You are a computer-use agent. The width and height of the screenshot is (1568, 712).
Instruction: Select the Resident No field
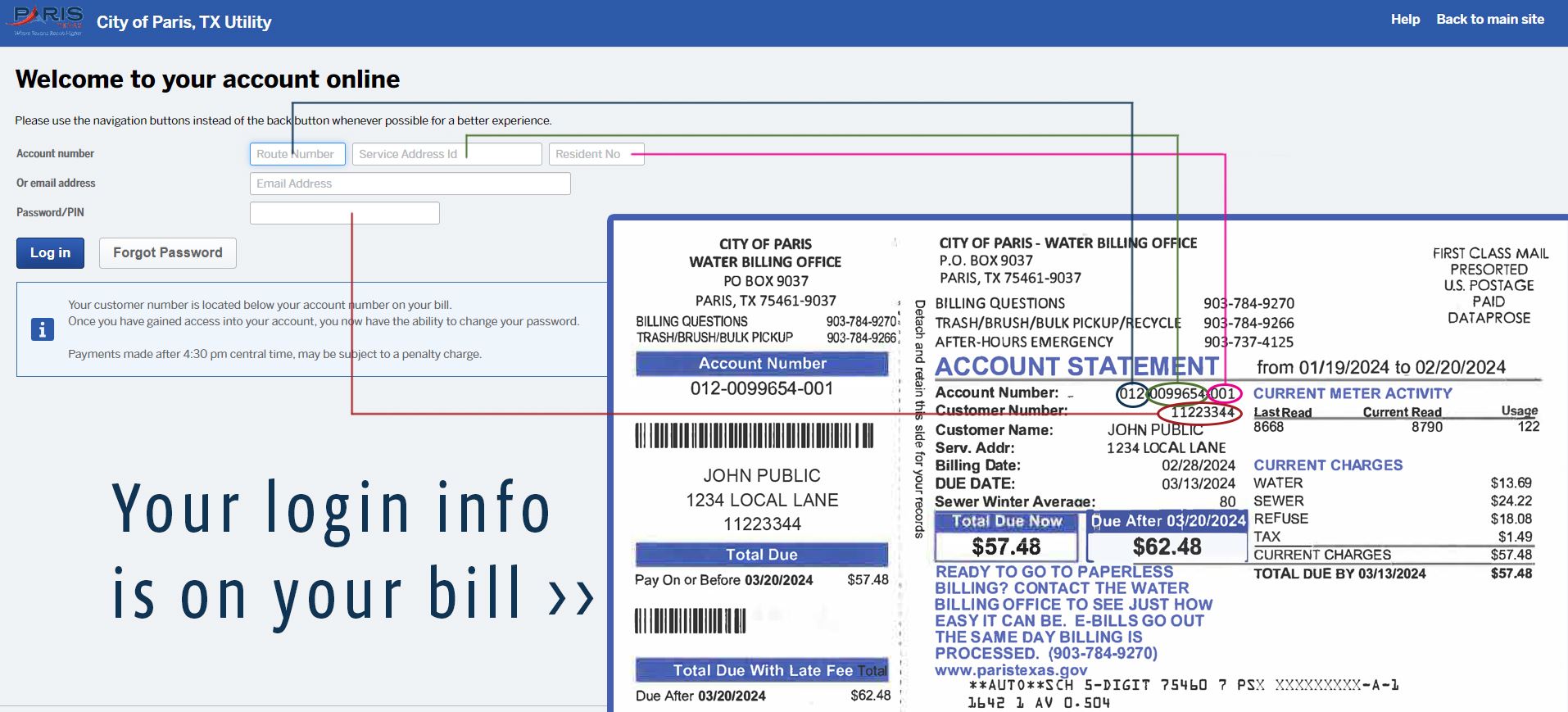(596, 154)
